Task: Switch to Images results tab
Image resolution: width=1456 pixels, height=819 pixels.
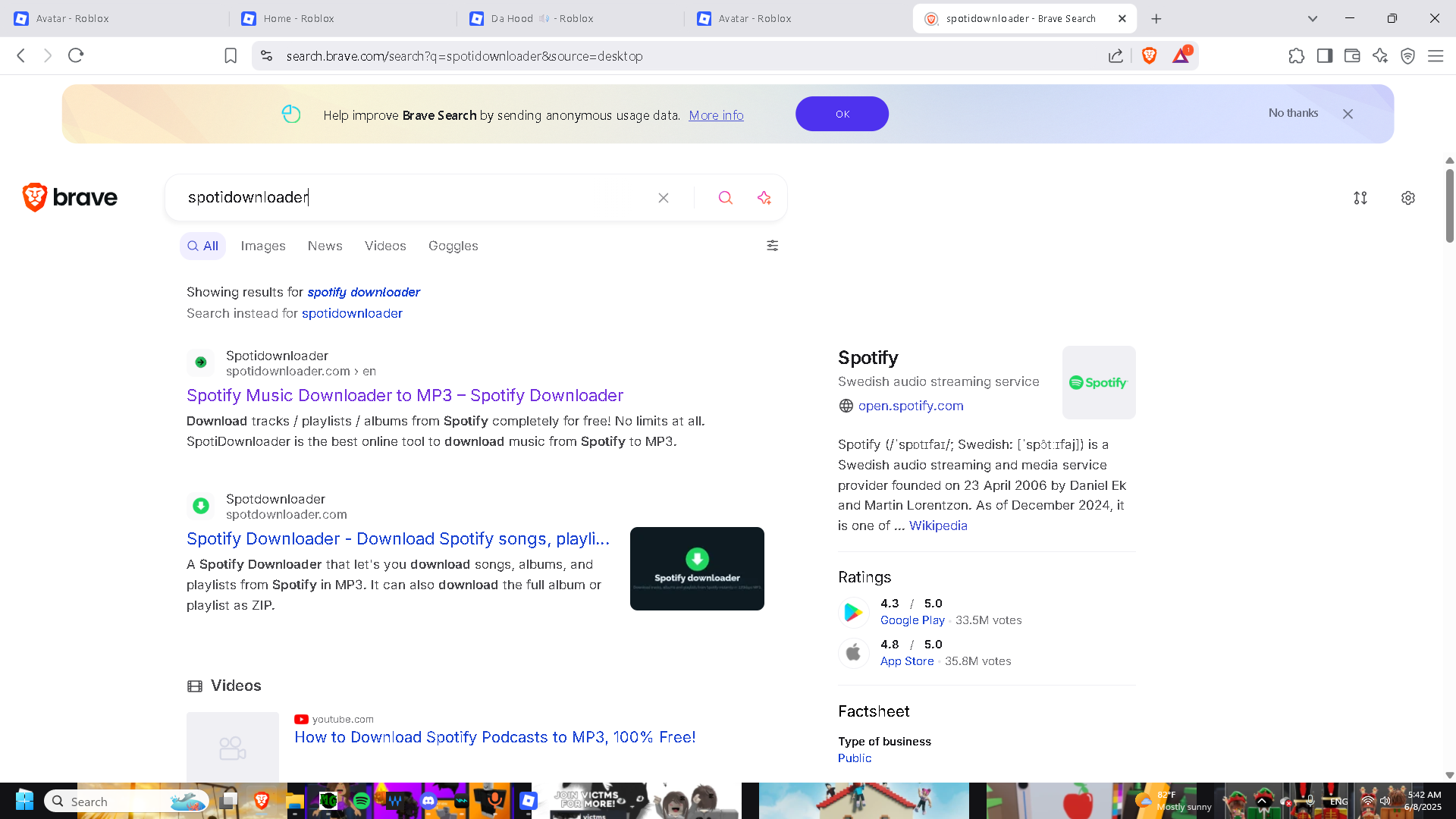Action: coord(263,246)
